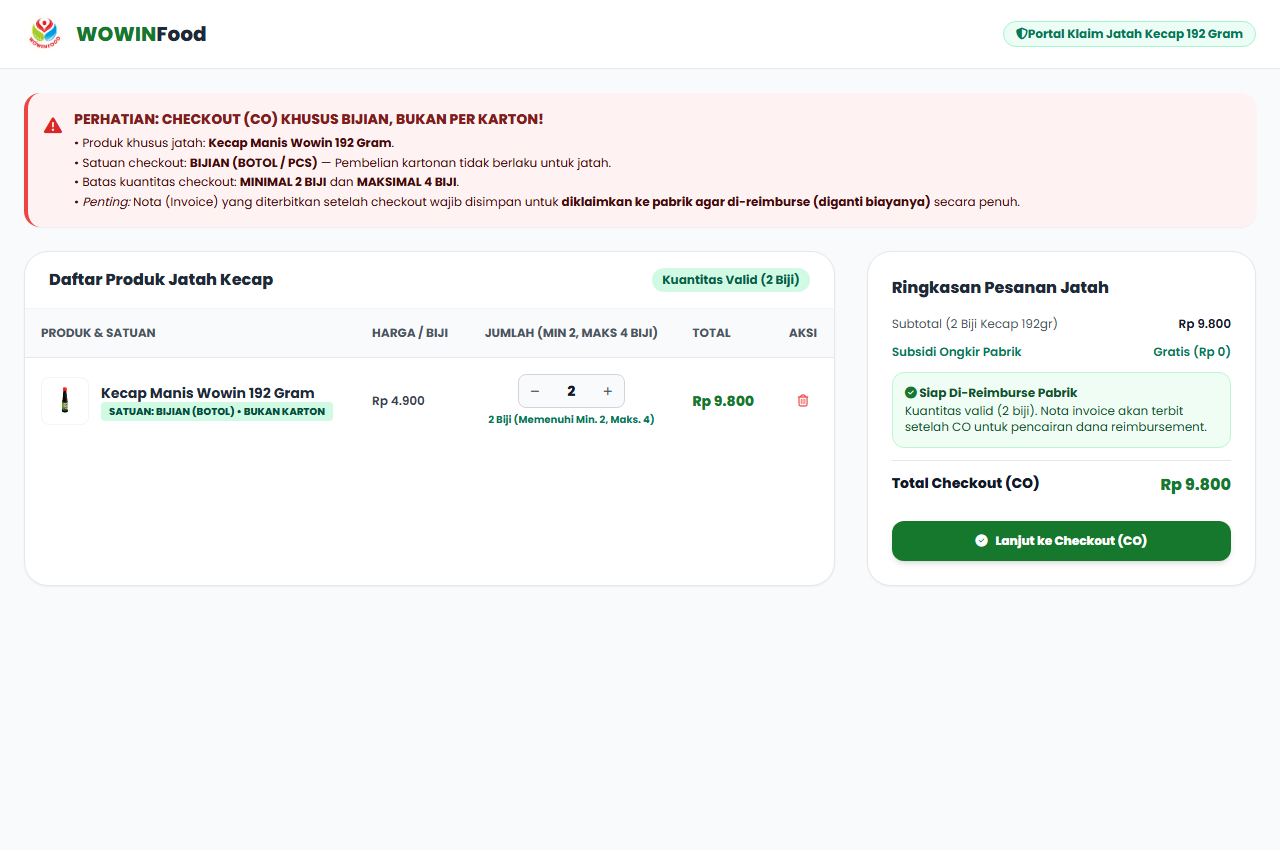Click the WOWINFood brand name
The width and height of the screenshot is (1280, 850).
click(x=141, y=34)
